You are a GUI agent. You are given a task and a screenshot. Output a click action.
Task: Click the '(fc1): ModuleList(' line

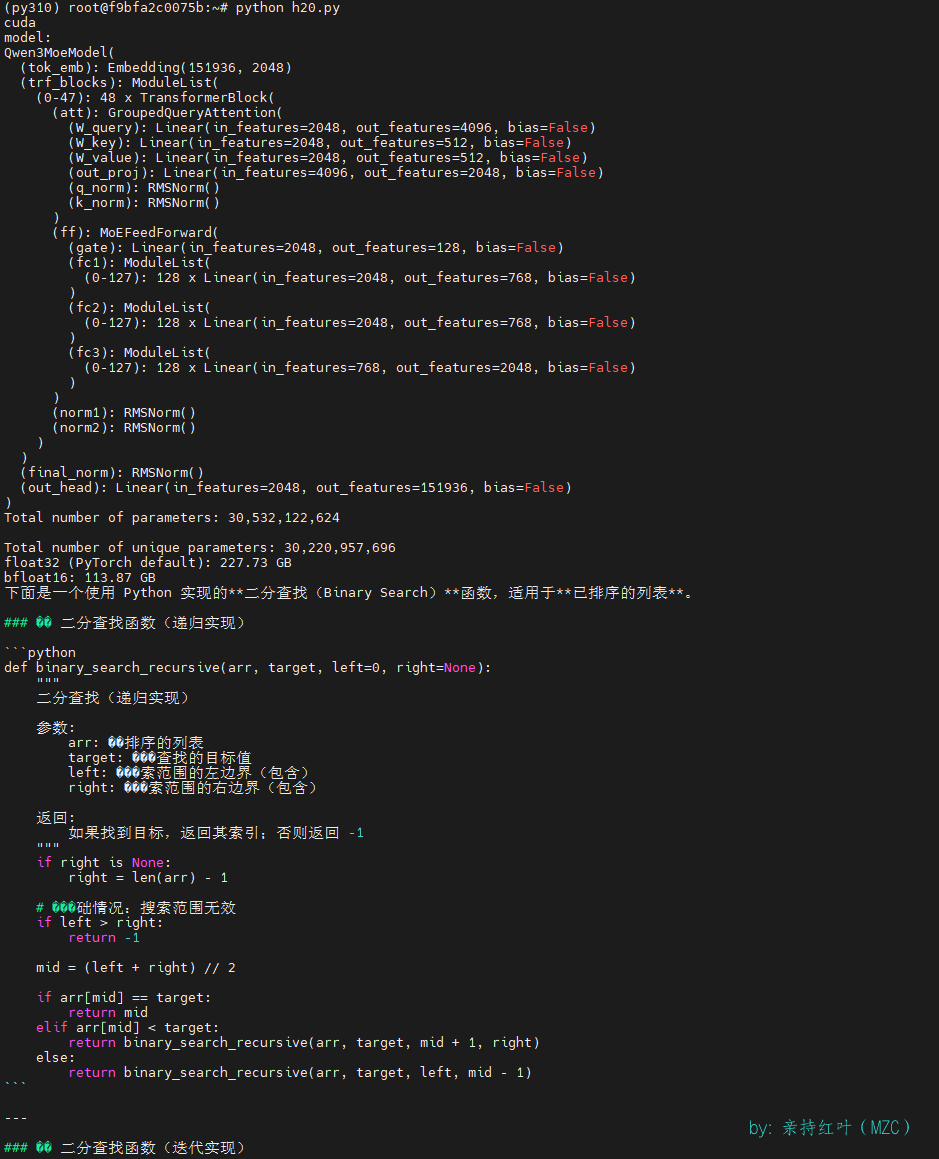140,263
